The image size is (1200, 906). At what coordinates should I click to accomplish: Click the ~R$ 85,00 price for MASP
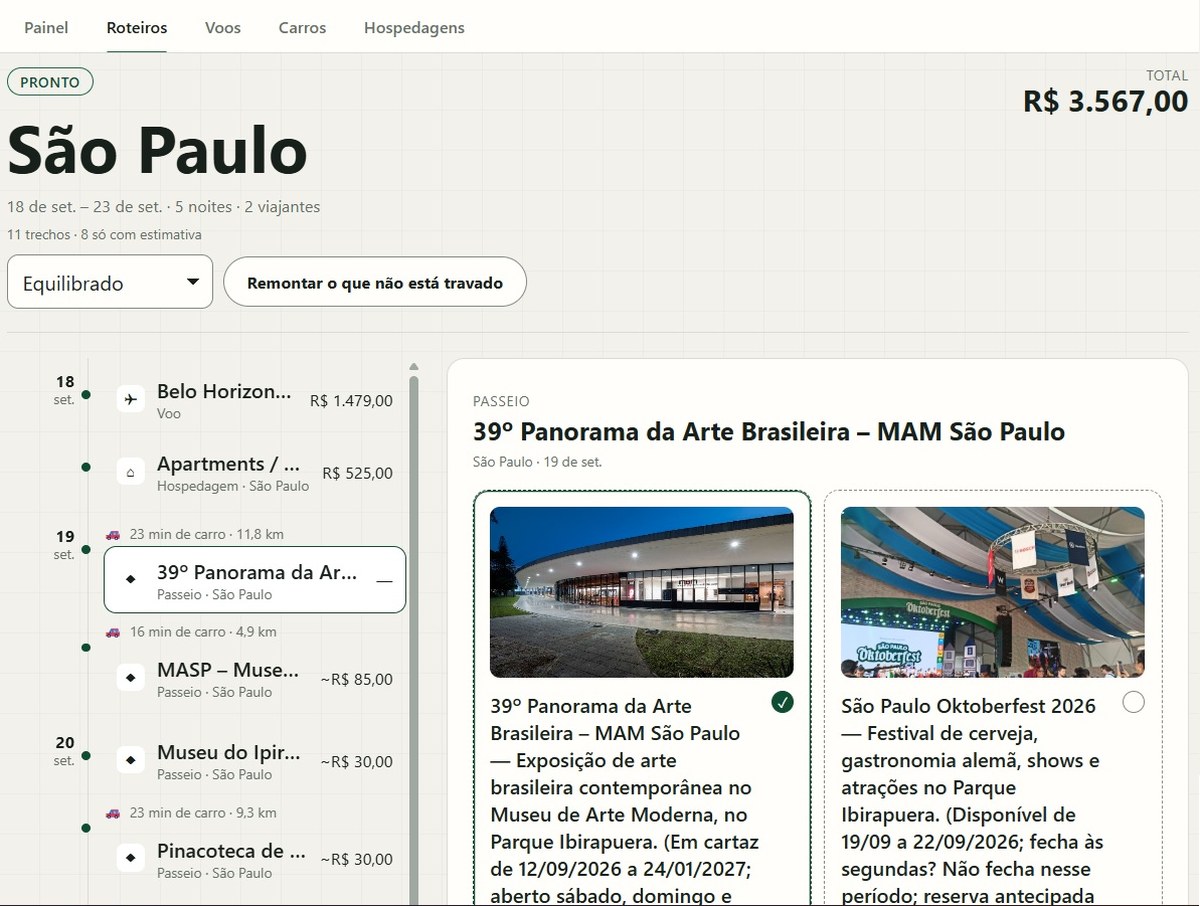click(356, 679)
